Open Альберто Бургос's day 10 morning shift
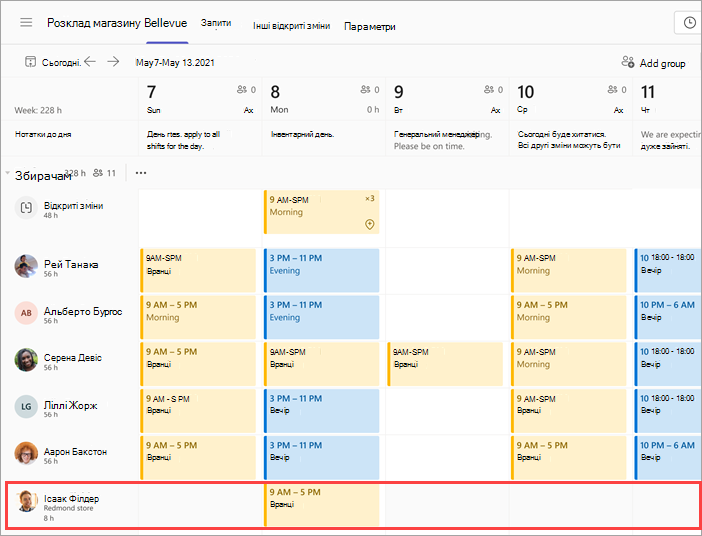This screenshot has height=536, width=702. pos(569,317)
